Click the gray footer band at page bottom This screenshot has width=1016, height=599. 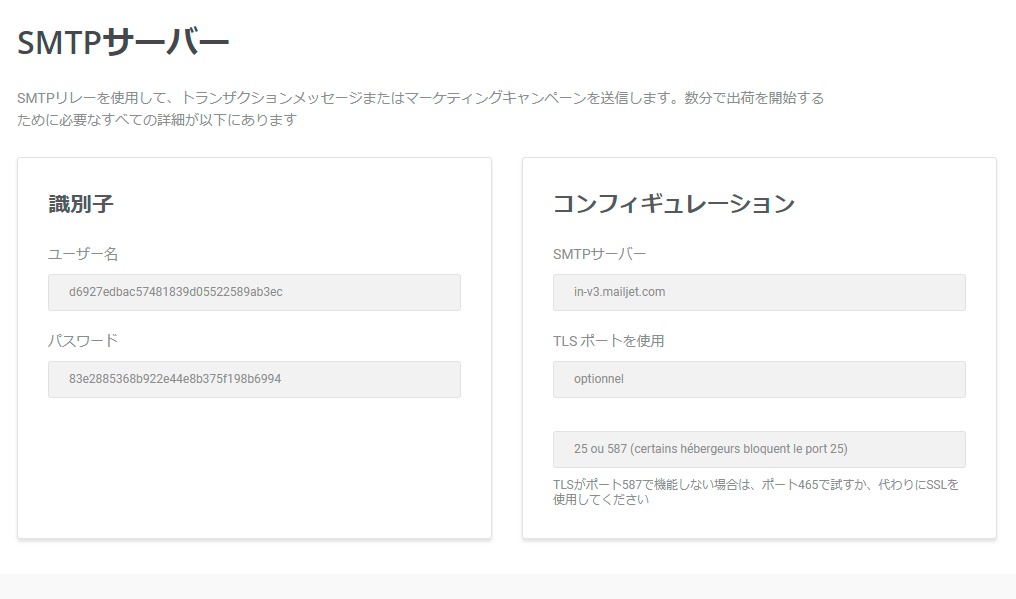508,586
